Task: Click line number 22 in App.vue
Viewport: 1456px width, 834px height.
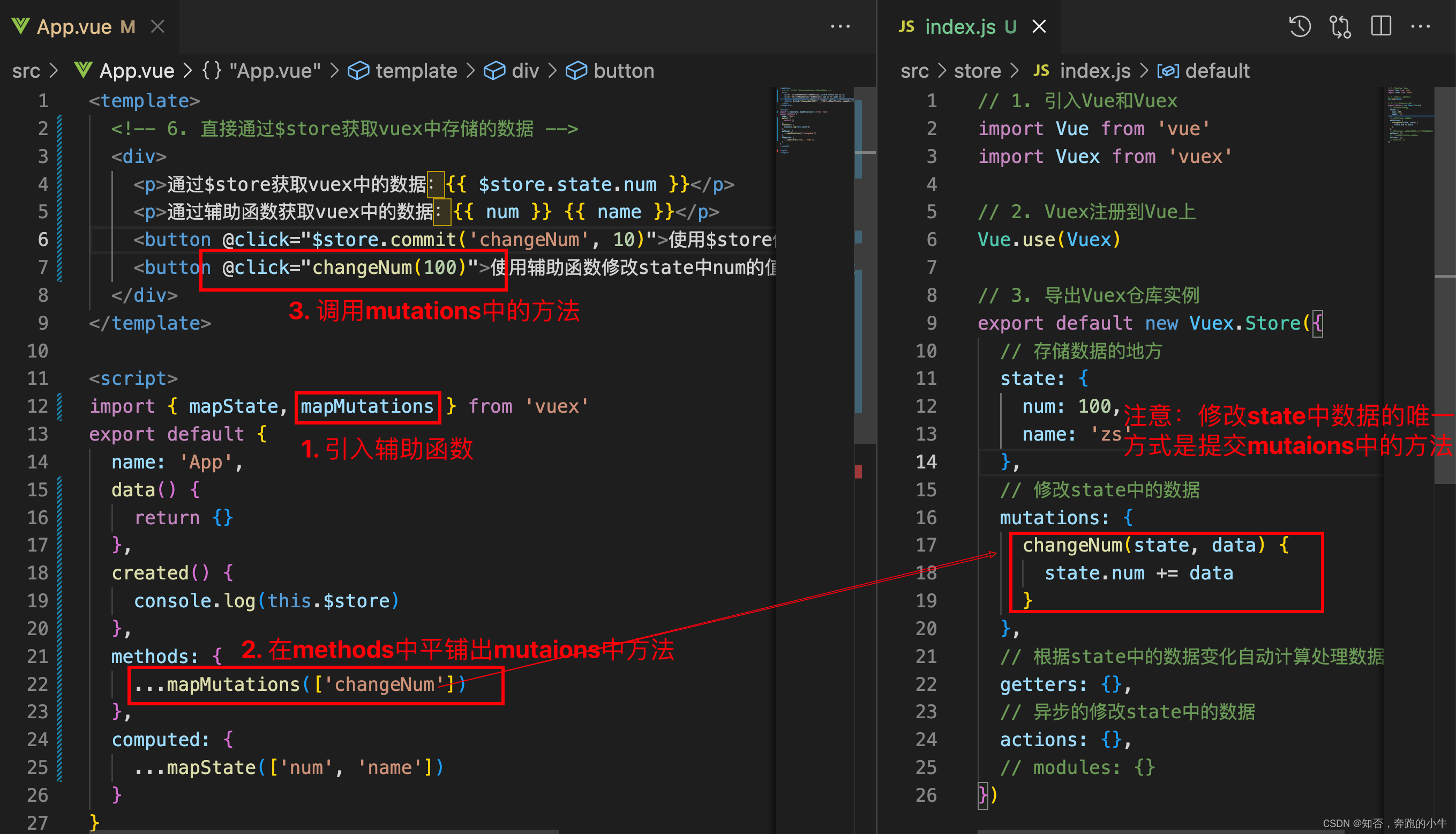Action: pyautogui.click(x=37, y=684)
